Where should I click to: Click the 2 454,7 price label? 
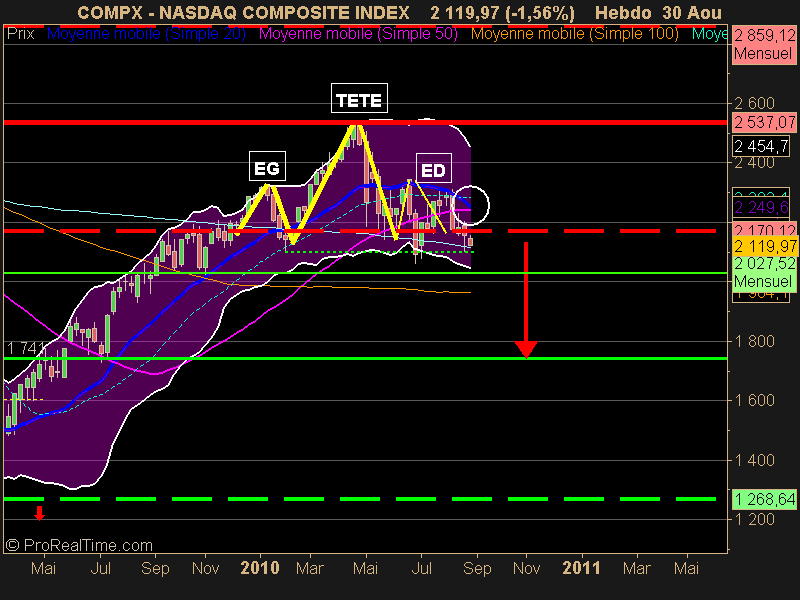tap(761, 146)
